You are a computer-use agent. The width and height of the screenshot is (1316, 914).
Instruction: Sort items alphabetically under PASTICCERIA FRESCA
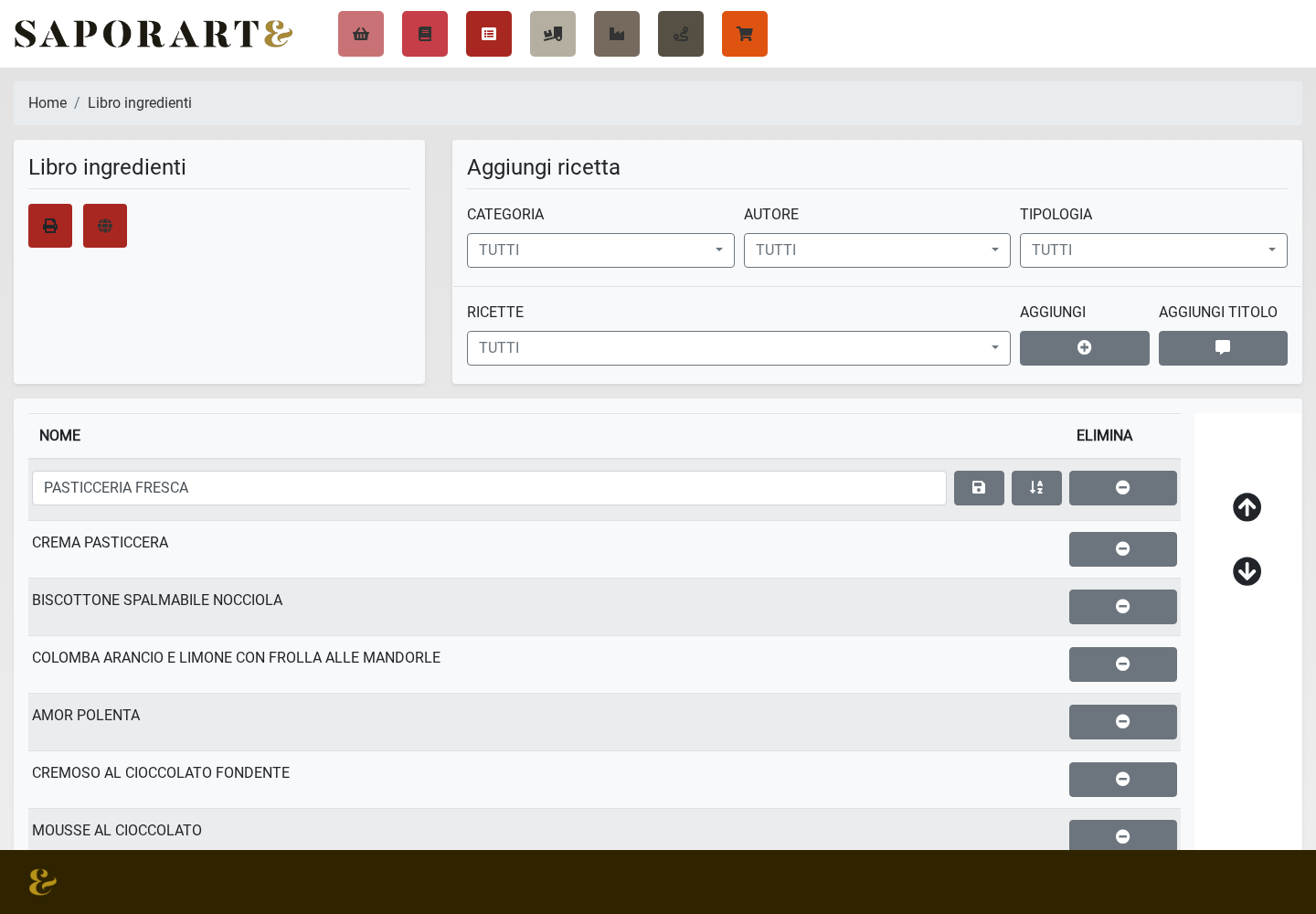[x=1036, y=488]
